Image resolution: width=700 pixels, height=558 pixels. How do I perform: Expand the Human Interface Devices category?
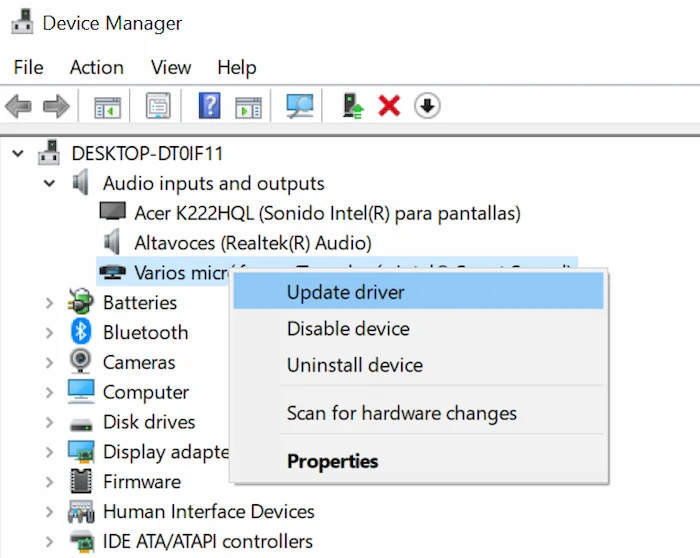[x=50, y=512]
